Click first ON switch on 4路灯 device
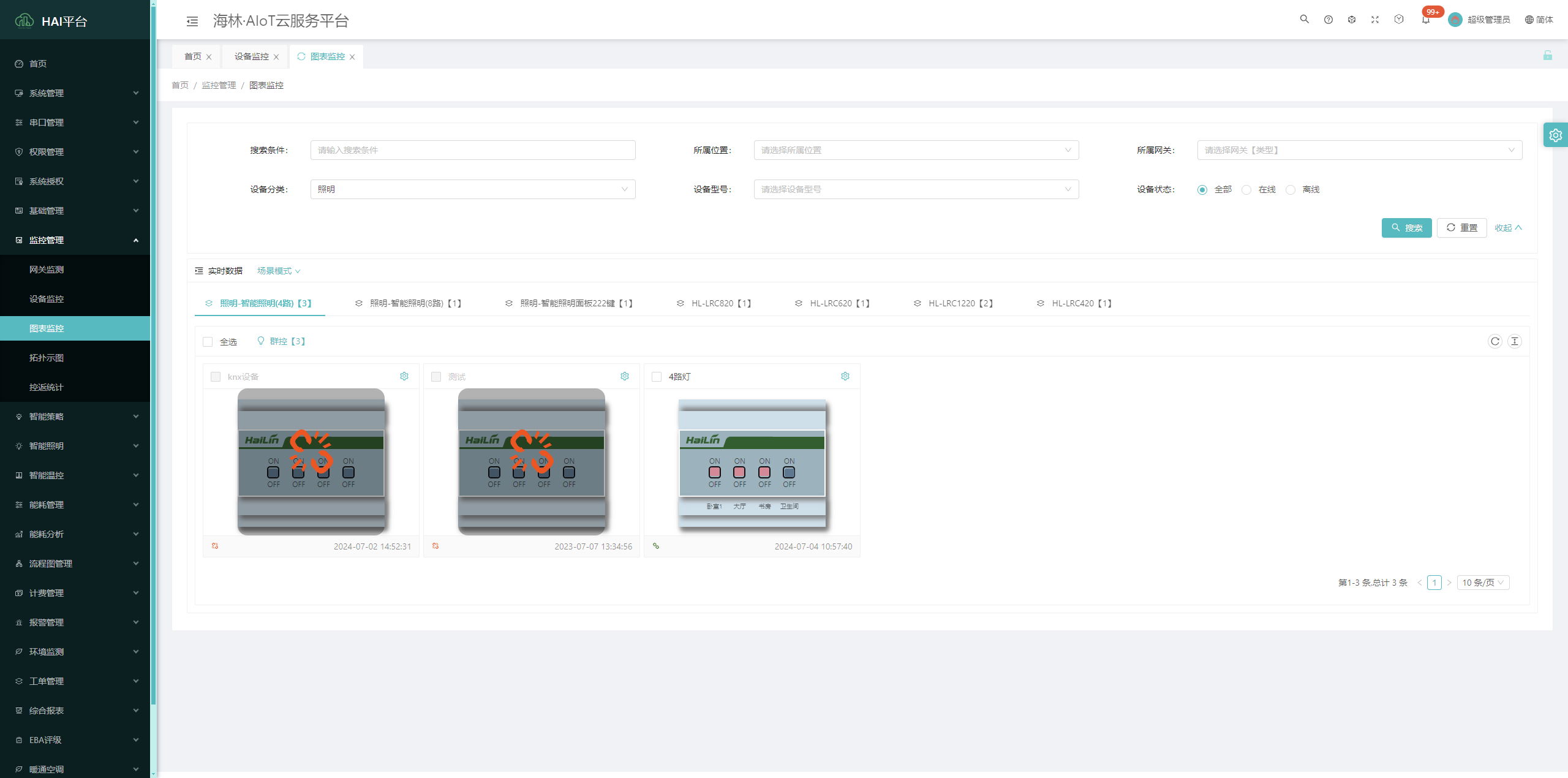This screenshot has width=1568, height=778. pos(715,472)
